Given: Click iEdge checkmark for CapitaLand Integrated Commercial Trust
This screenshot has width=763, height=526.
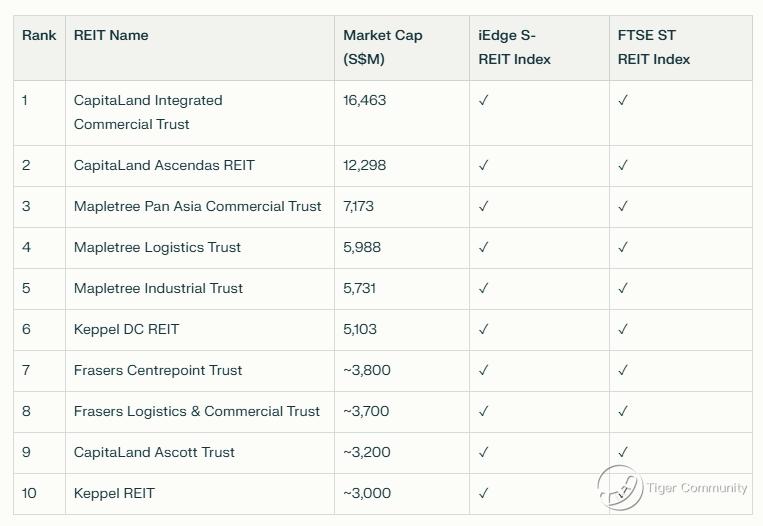Looking at the screenshot, I should coord(484,101).
